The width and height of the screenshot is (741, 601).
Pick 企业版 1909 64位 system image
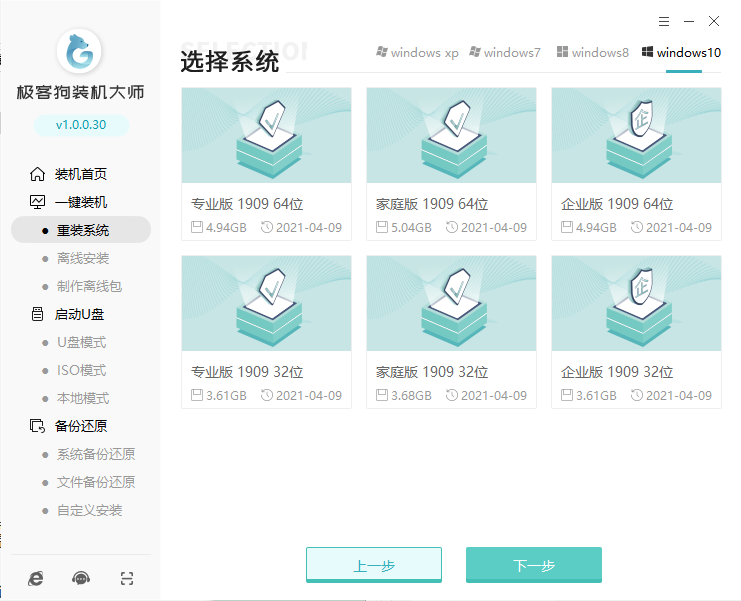click(x=637, y=164)
